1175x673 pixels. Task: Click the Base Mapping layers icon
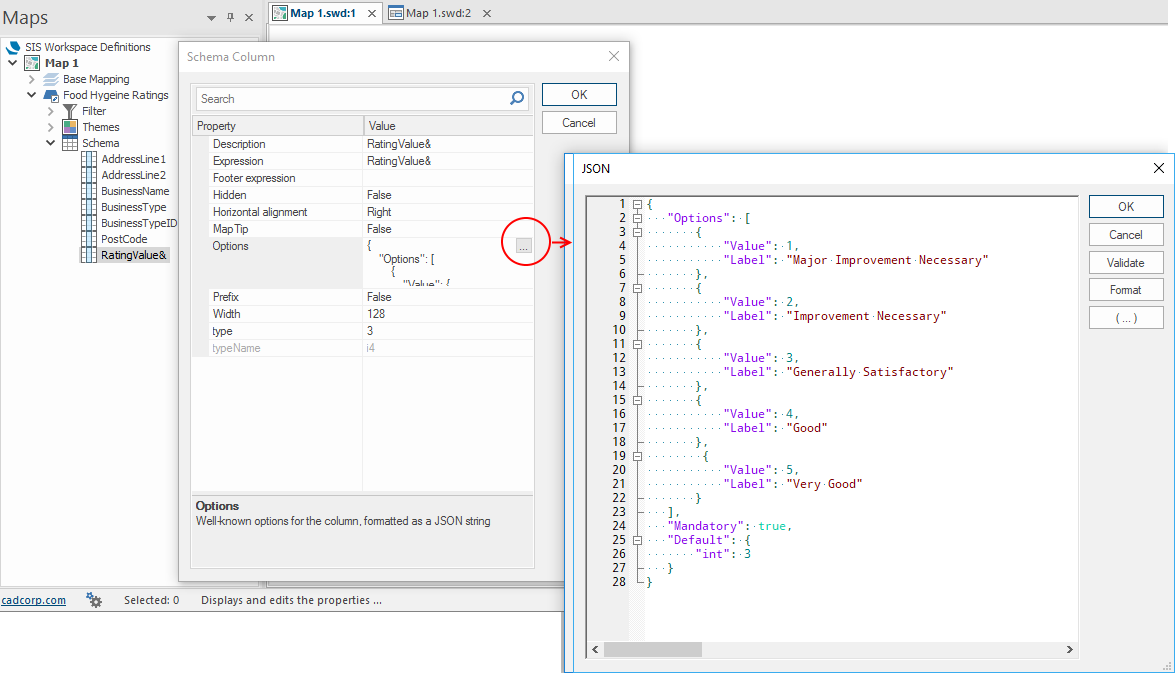pyautogui.click(x=51, y=79)
